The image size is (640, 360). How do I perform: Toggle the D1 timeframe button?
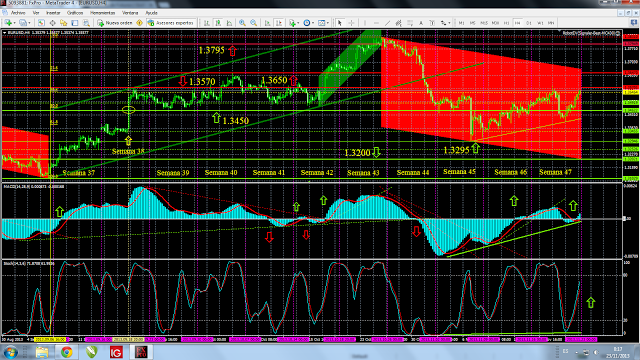(x=529, y=23)
